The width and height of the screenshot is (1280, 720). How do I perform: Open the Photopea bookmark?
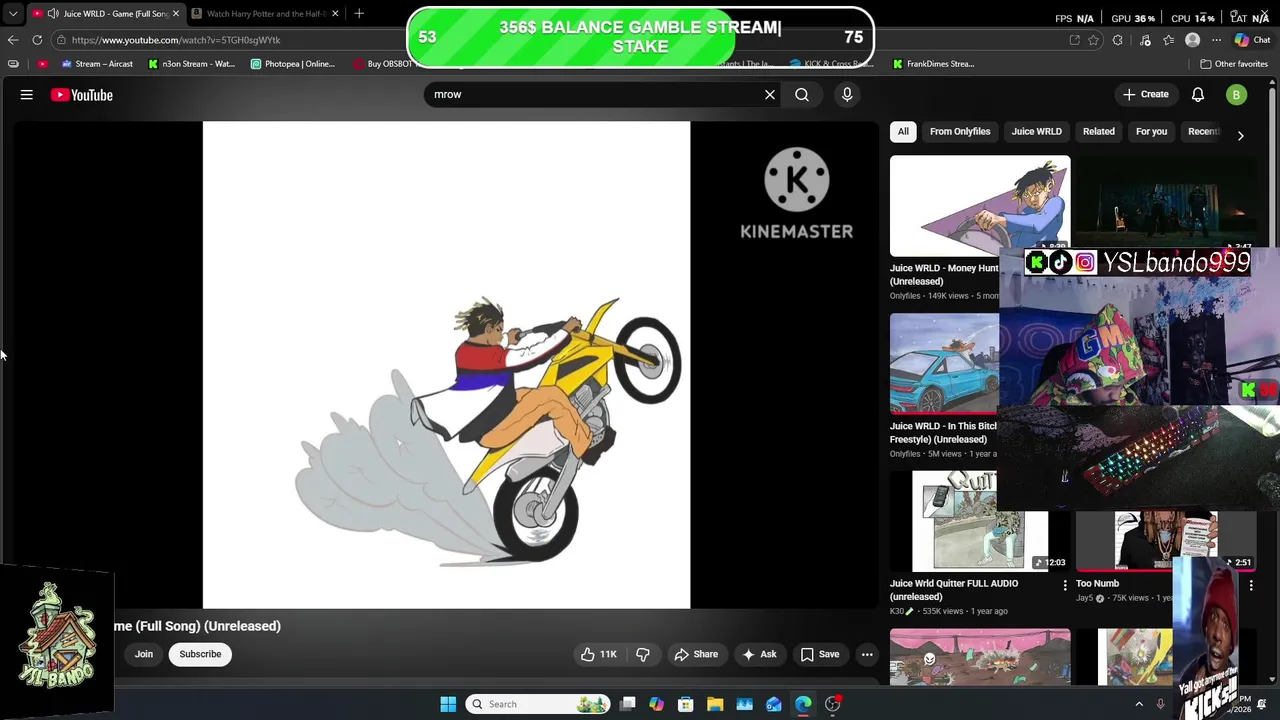[293, 64]
